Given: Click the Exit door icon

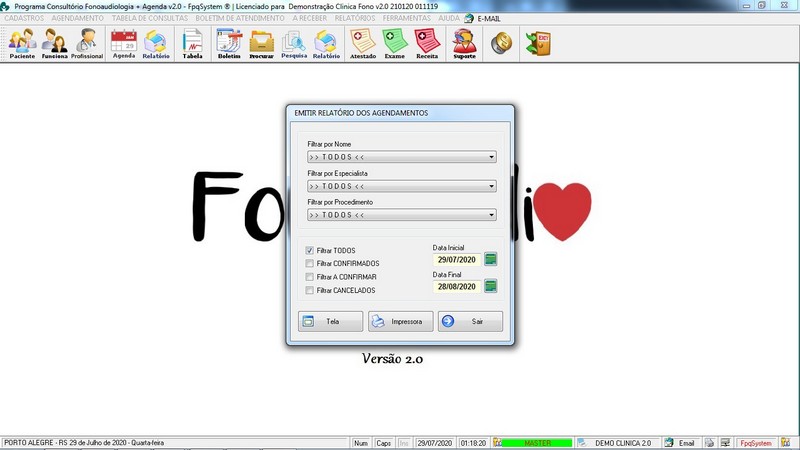Looking at the screenshot, I should [x=538, y=43].
